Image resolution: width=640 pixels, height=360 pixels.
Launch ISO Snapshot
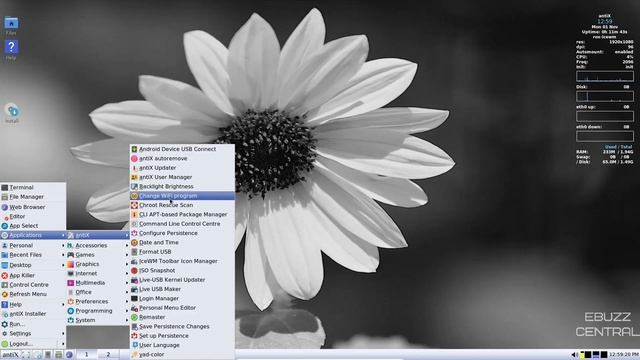182,271
